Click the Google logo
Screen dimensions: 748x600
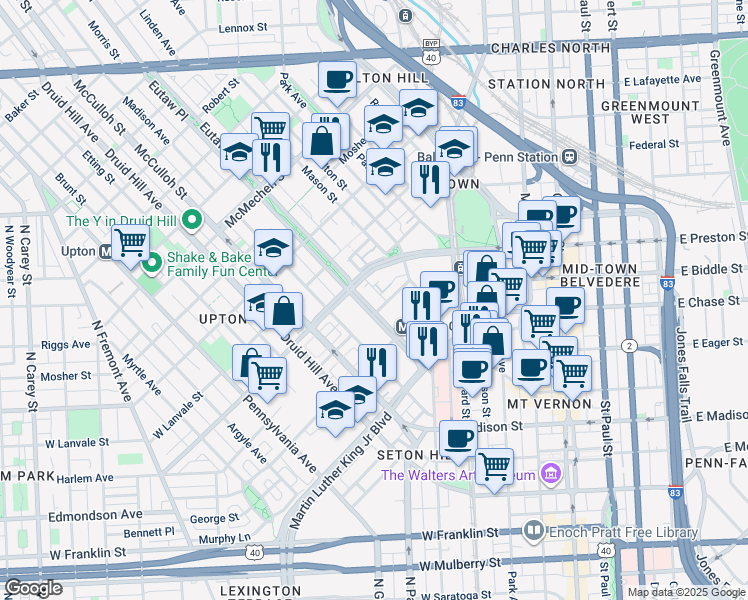pos(33,589)
